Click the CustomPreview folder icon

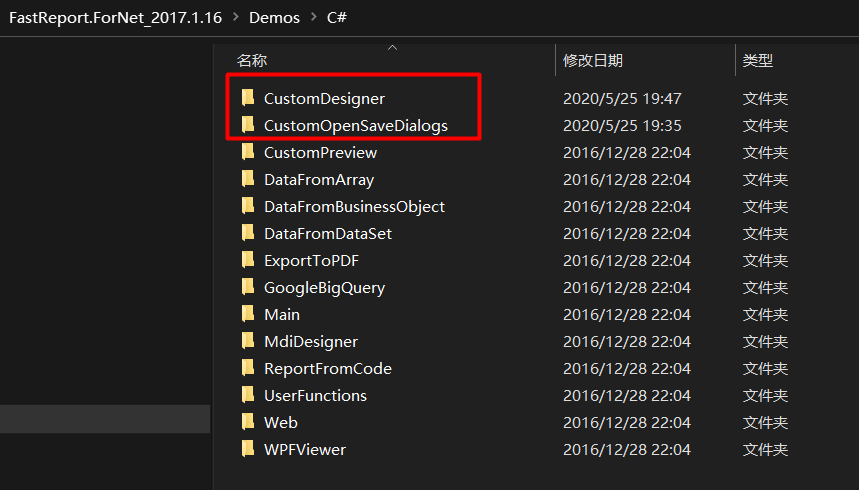(248, 152)
